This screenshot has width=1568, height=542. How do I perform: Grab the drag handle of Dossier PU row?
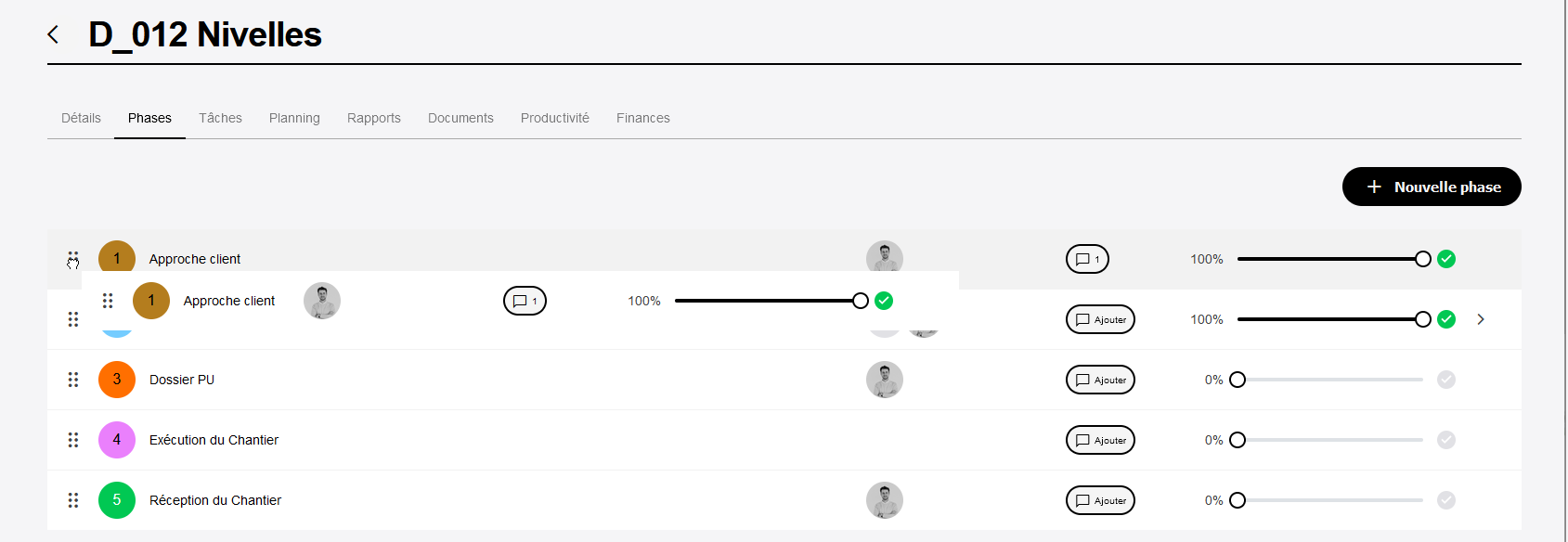(x=73, y=380)
